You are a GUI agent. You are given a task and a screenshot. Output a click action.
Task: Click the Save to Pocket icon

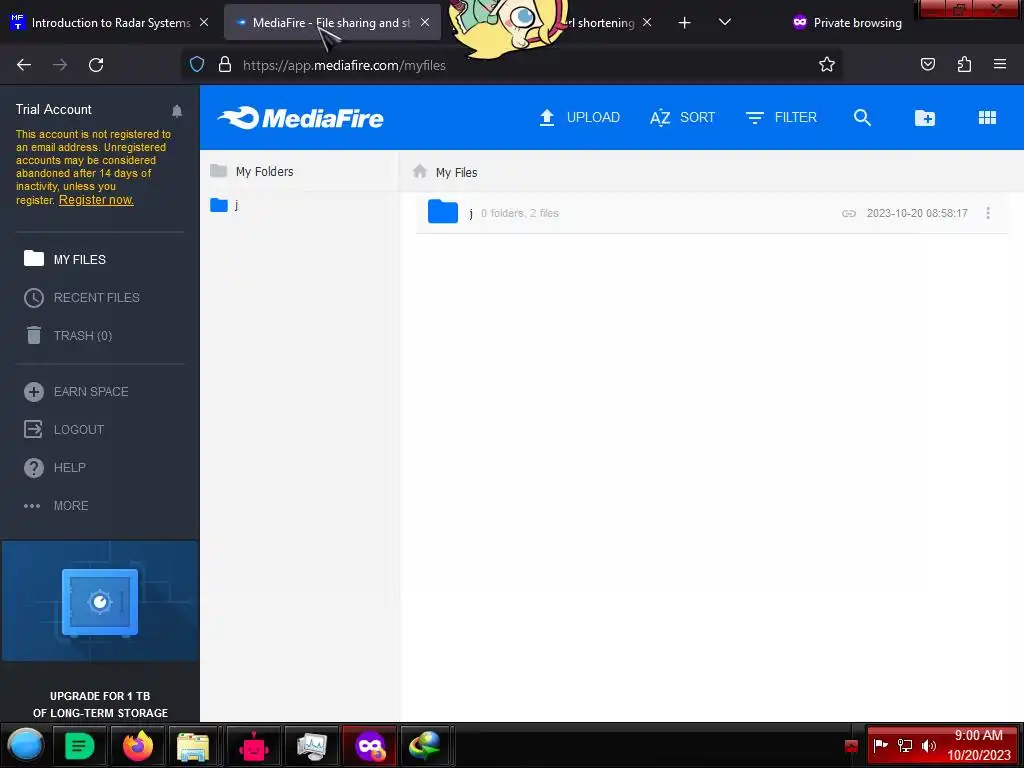(928, 64)
